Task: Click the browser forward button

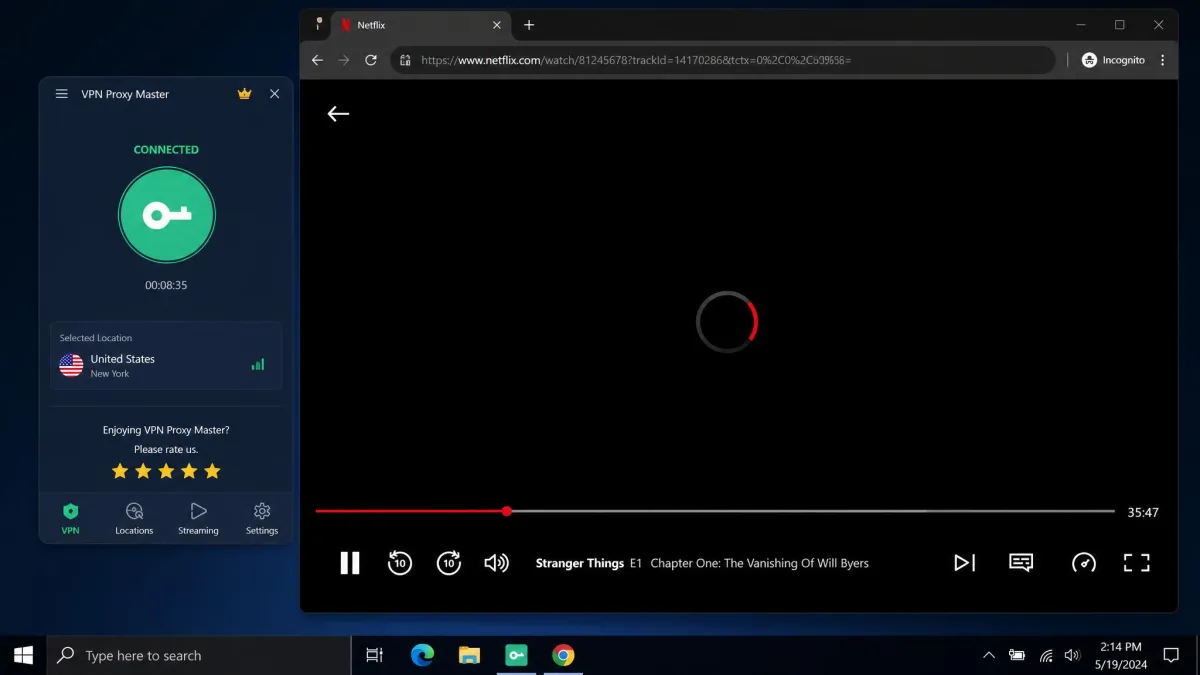Action: coord(344,60)
